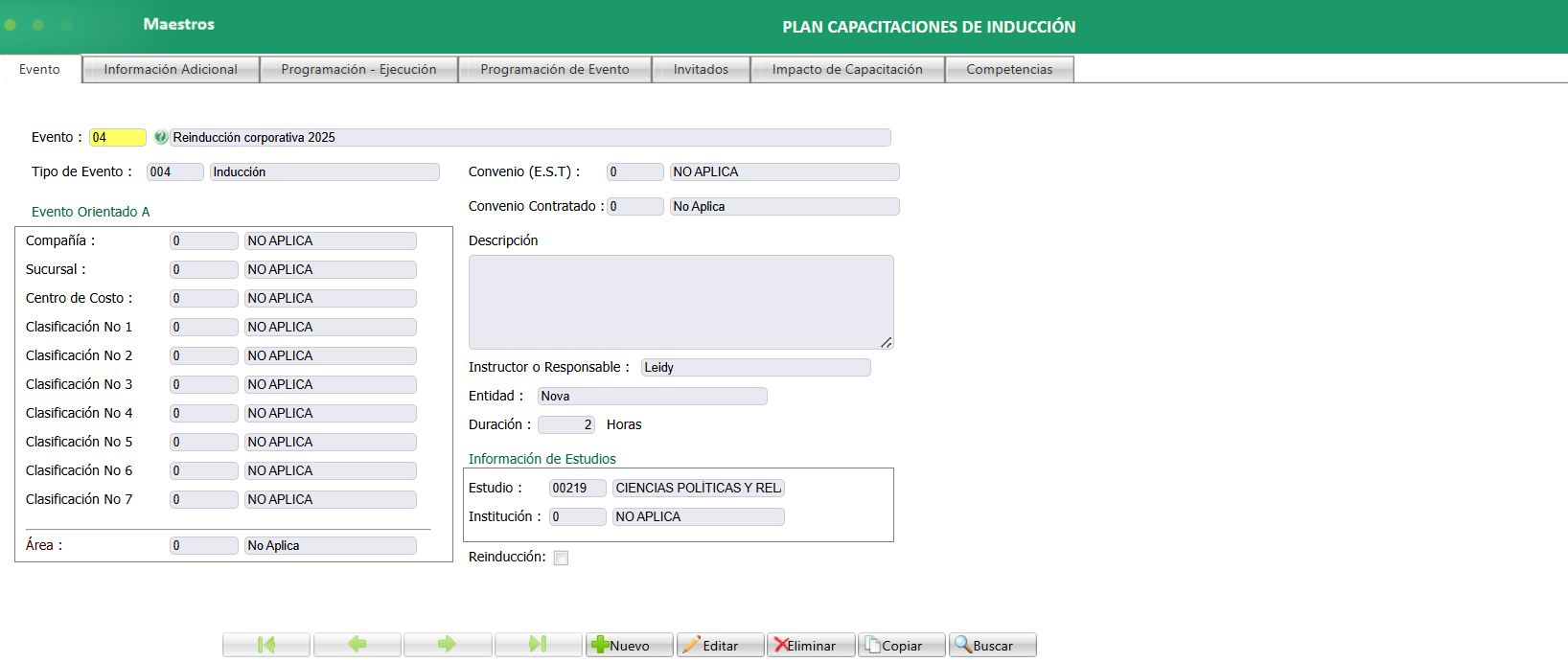Click the Institución code field
Viewport: 1568px width, 662px height.
coord(578,516)
